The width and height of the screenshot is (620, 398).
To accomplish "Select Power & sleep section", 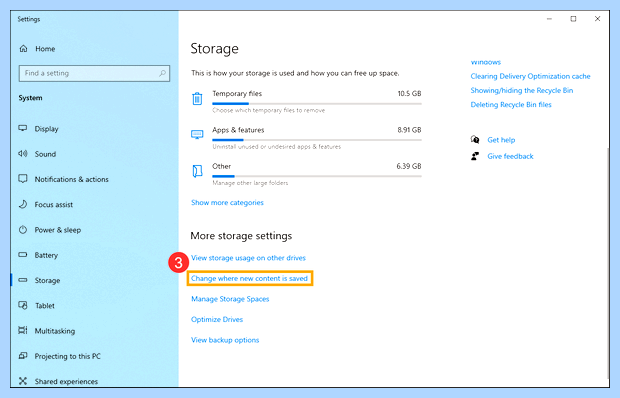I will click(x=58, y=230).
